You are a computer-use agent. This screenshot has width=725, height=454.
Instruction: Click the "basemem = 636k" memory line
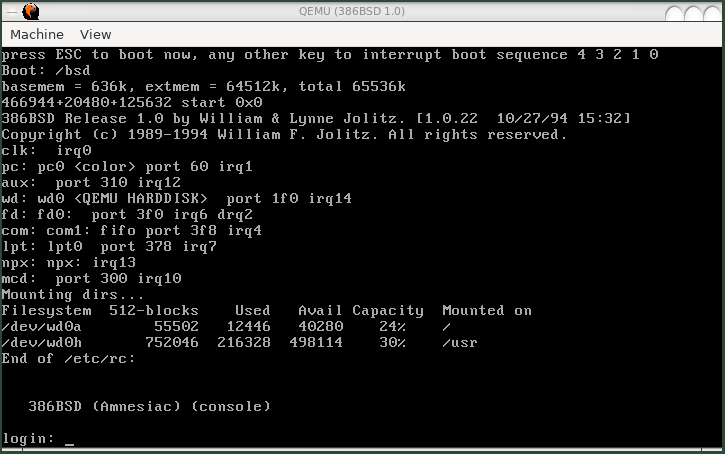click(x=204, y=86)
